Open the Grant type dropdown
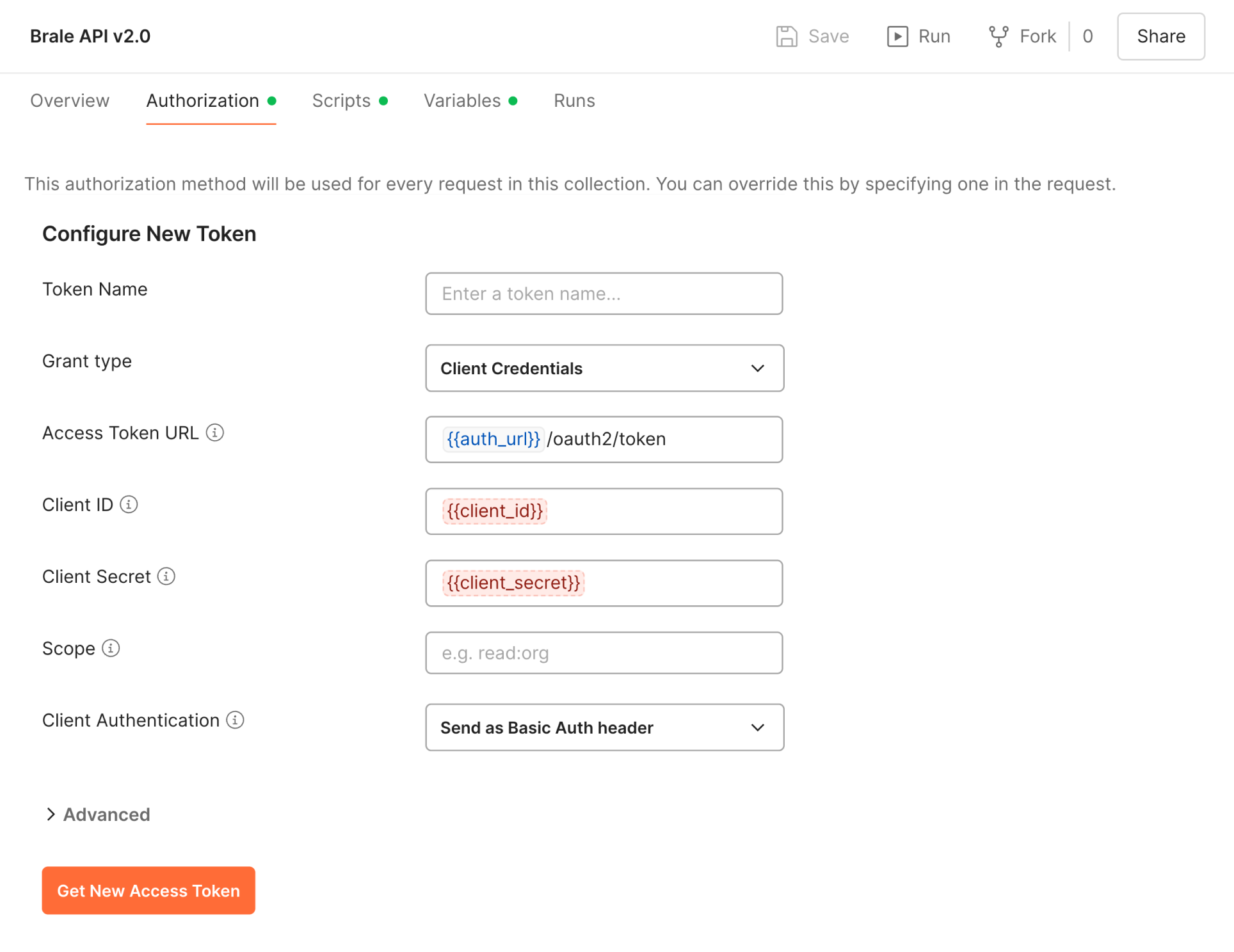Screen dimensions: 1234x952 [x=604, y=369]
